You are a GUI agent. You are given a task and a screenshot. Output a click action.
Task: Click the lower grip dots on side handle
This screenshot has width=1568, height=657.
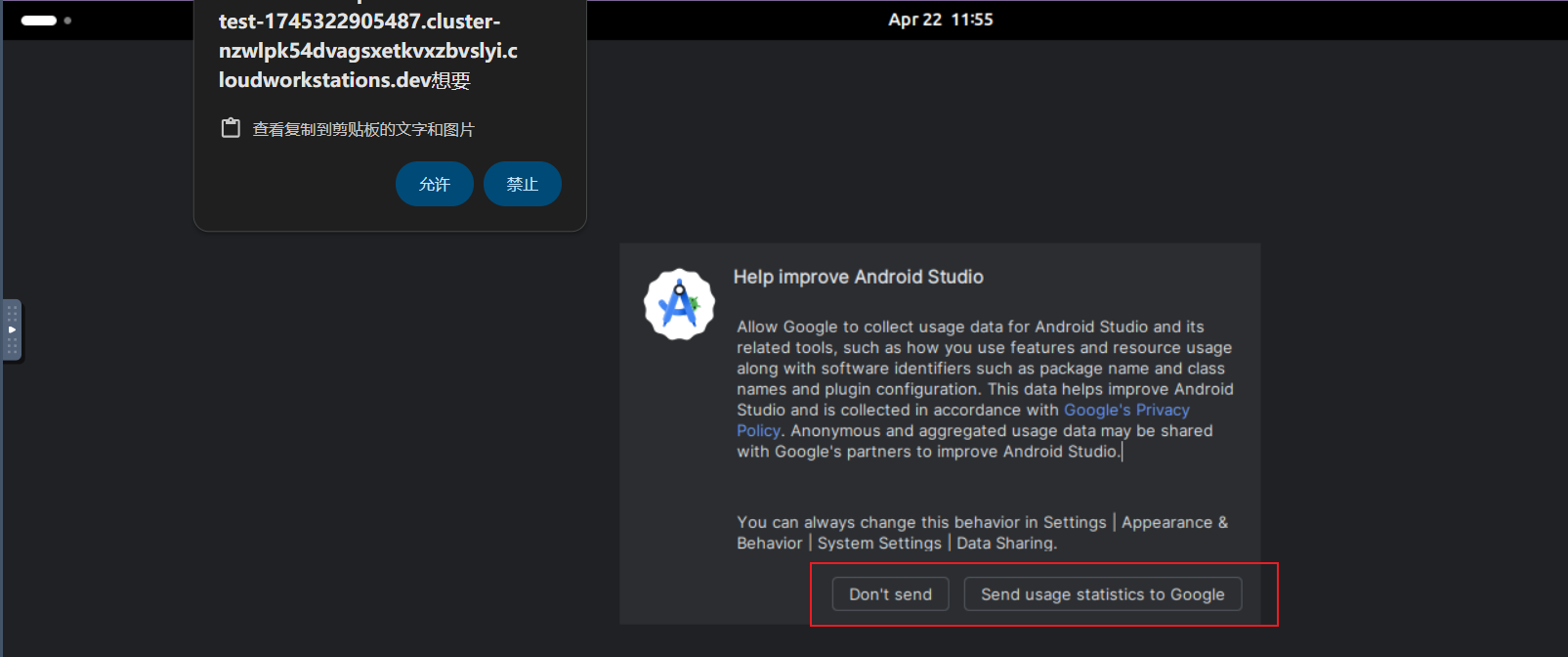[x=12, y=347]
